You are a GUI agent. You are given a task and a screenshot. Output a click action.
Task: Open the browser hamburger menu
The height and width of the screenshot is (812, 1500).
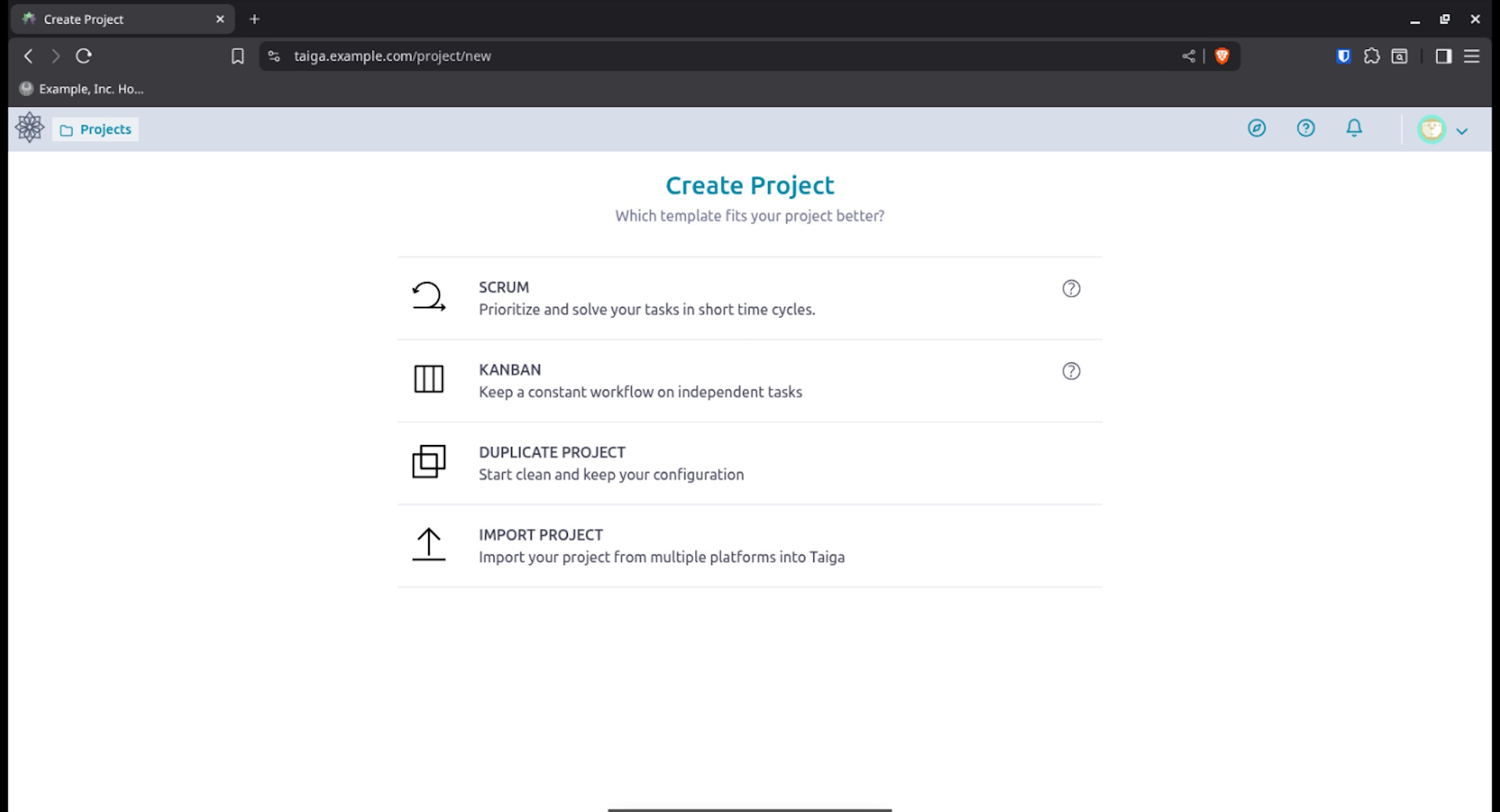1471,56
